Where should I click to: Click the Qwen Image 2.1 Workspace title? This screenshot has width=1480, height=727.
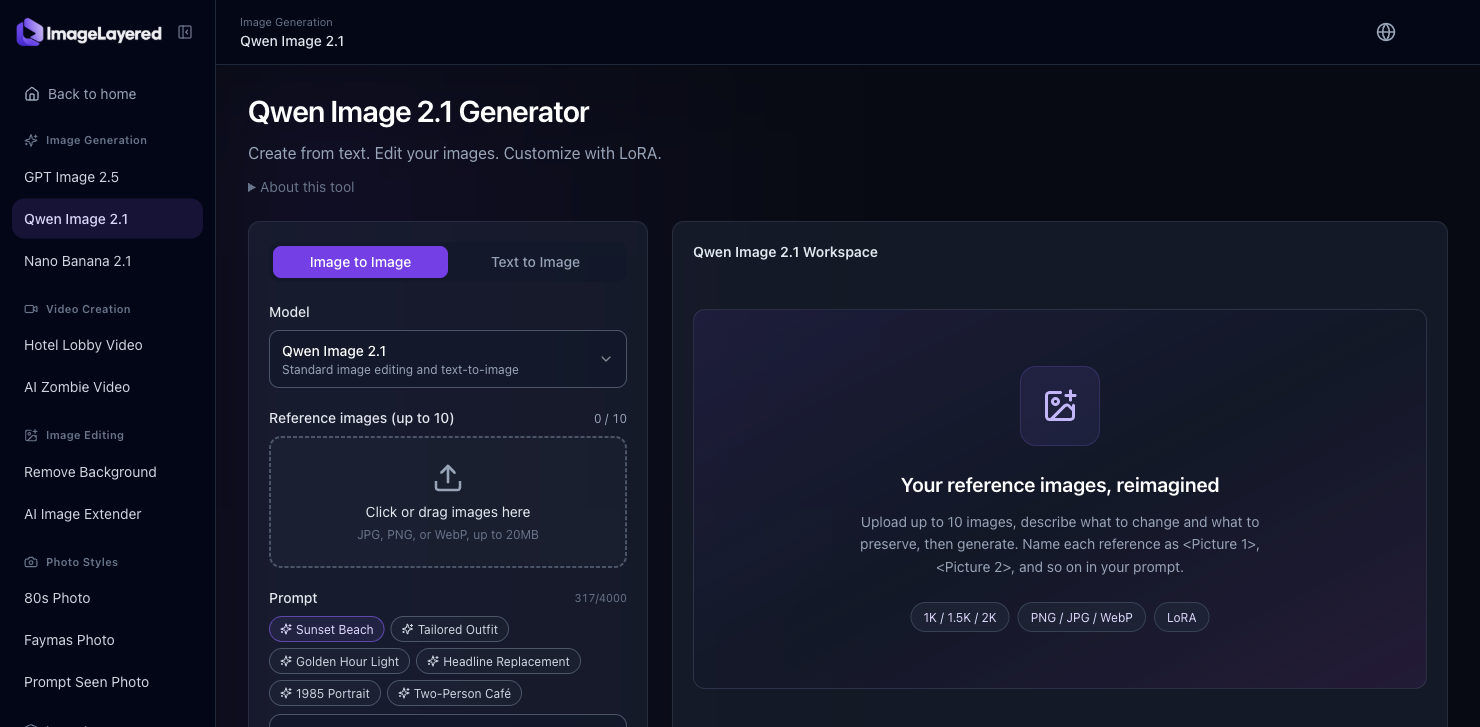tap(785, 252)
